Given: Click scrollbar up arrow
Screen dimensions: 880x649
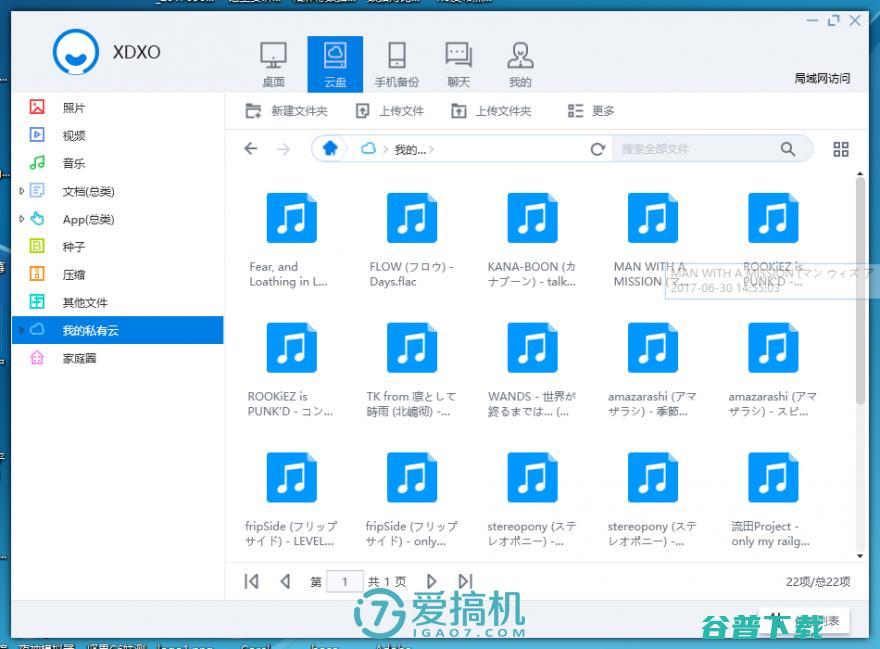Looking at the screenshot, I should pyautogui.click(x=860, y=173).
